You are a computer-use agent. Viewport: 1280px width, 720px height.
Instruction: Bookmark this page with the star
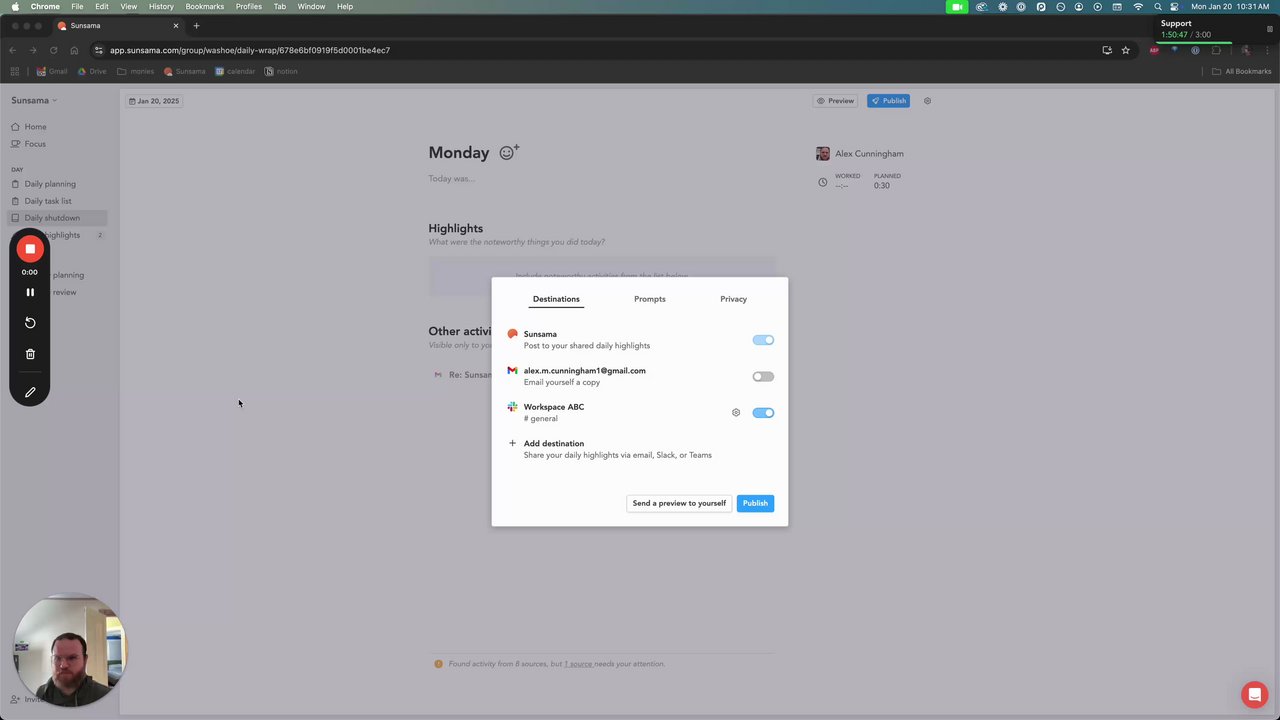(1125, 50)
